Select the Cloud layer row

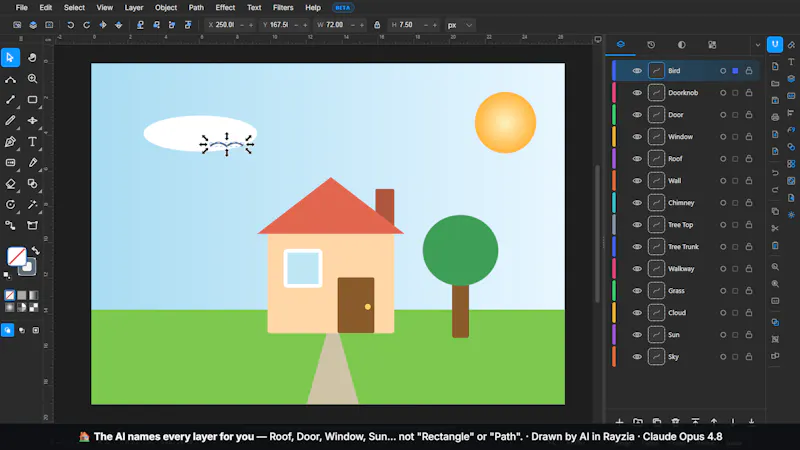[686, 313]
